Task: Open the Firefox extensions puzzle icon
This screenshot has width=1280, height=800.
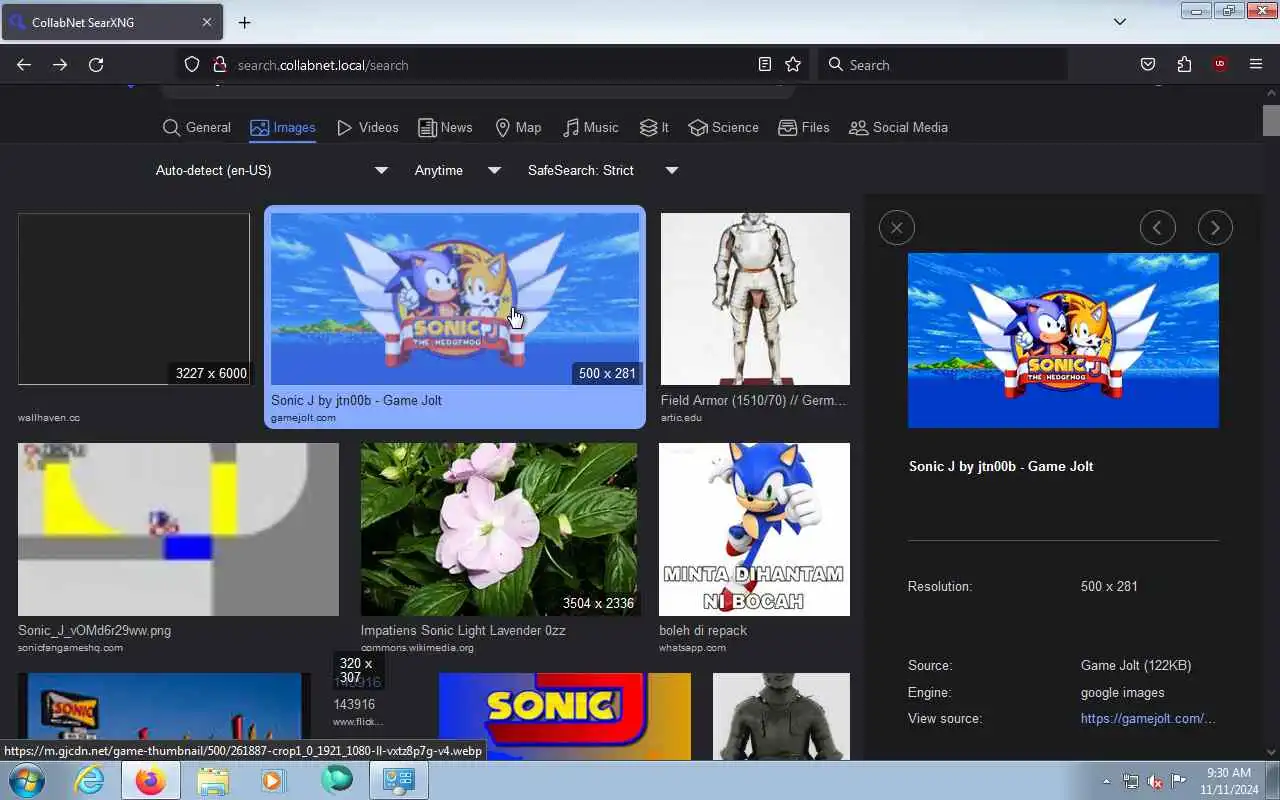Action: point(1184,65)
